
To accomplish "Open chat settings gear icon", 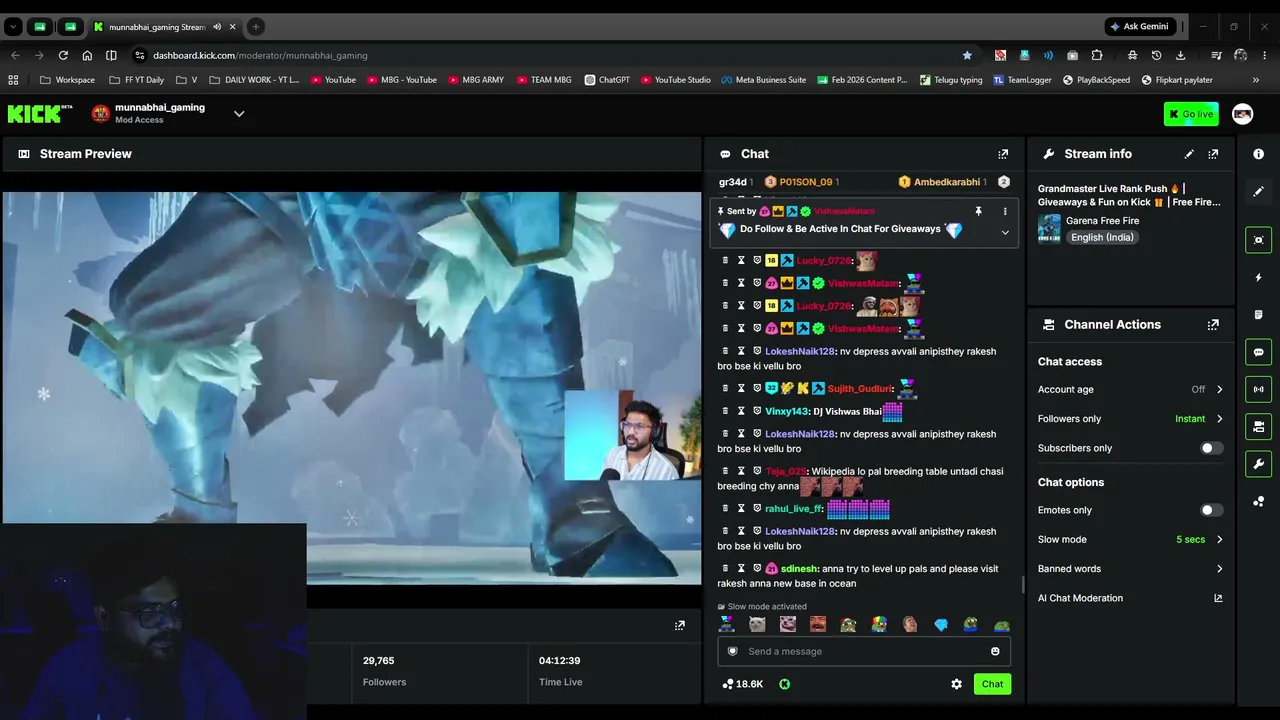I will (956, 684).
